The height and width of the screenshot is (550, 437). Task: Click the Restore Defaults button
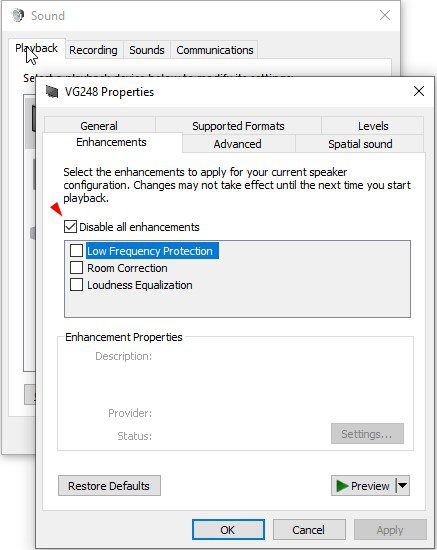click(109, 486)
